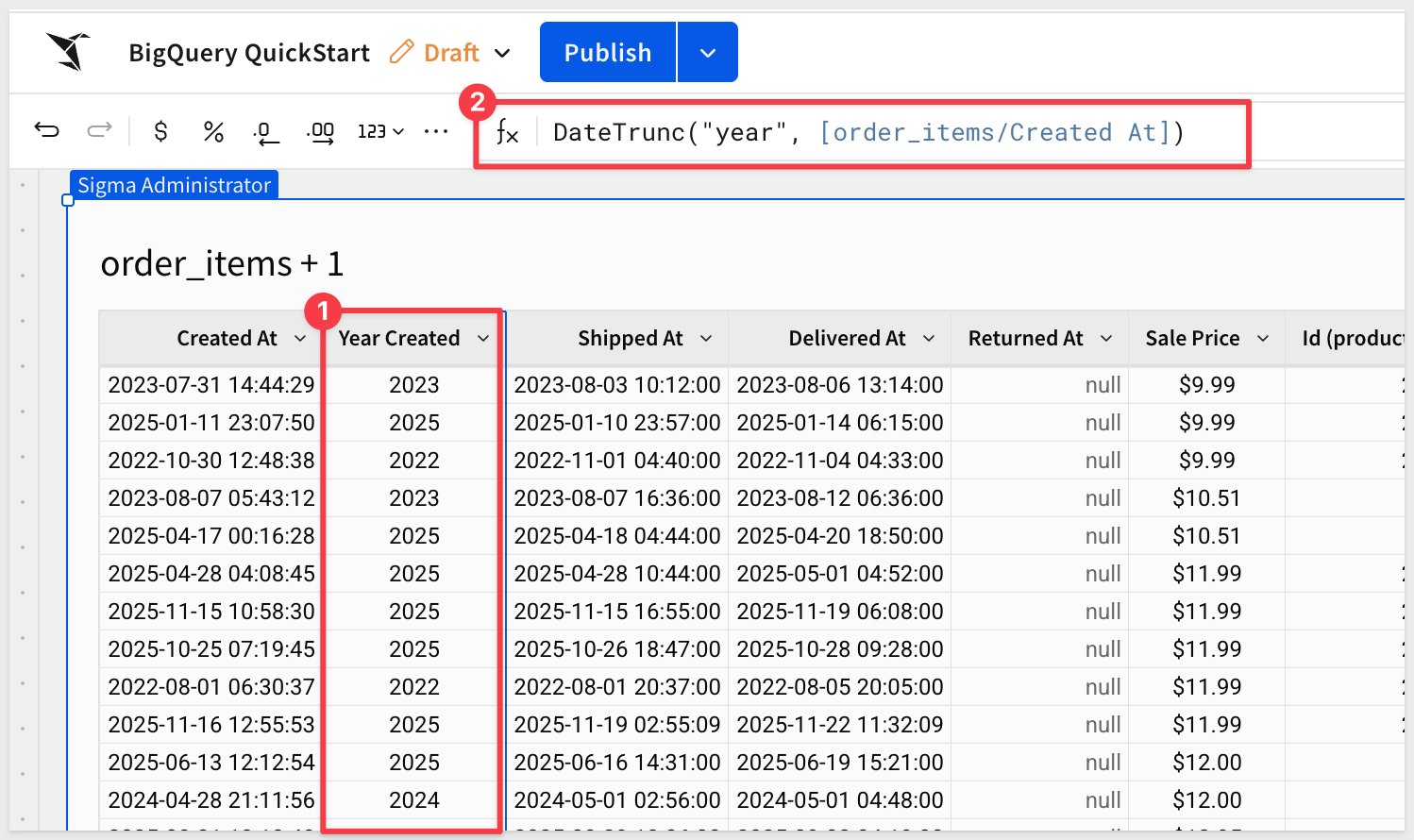Click the BigQuery QuickStart workbook title
1414x840 pixels.
pos(249,53)
